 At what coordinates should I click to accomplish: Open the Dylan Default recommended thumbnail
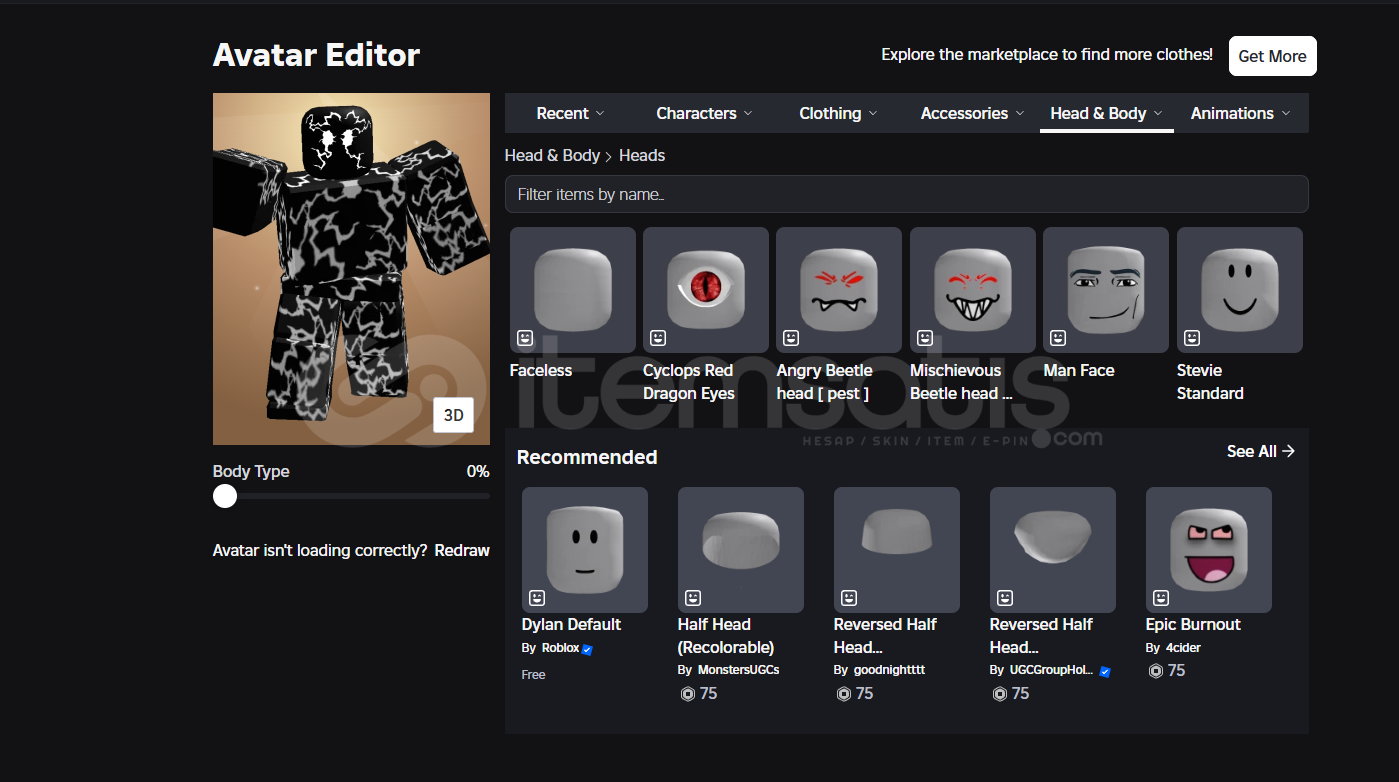point(585,550)
